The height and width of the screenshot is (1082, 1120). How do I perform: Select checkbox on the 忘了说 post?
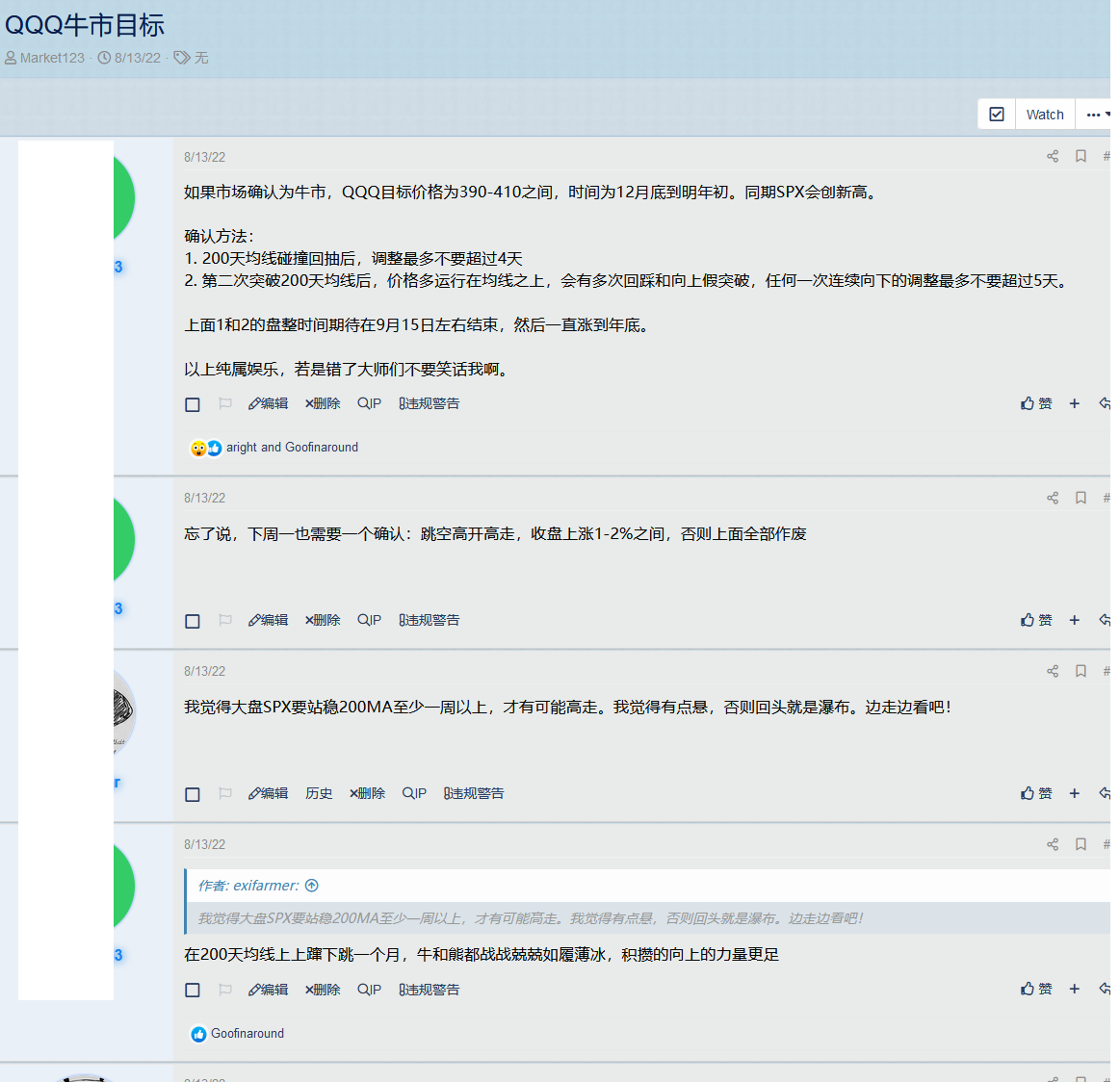tap(193, 621)
